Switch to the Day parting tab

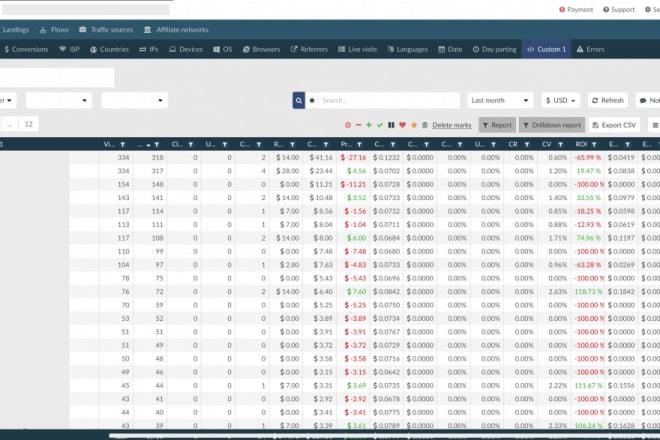pyautogui.click(x=494, y=49)
